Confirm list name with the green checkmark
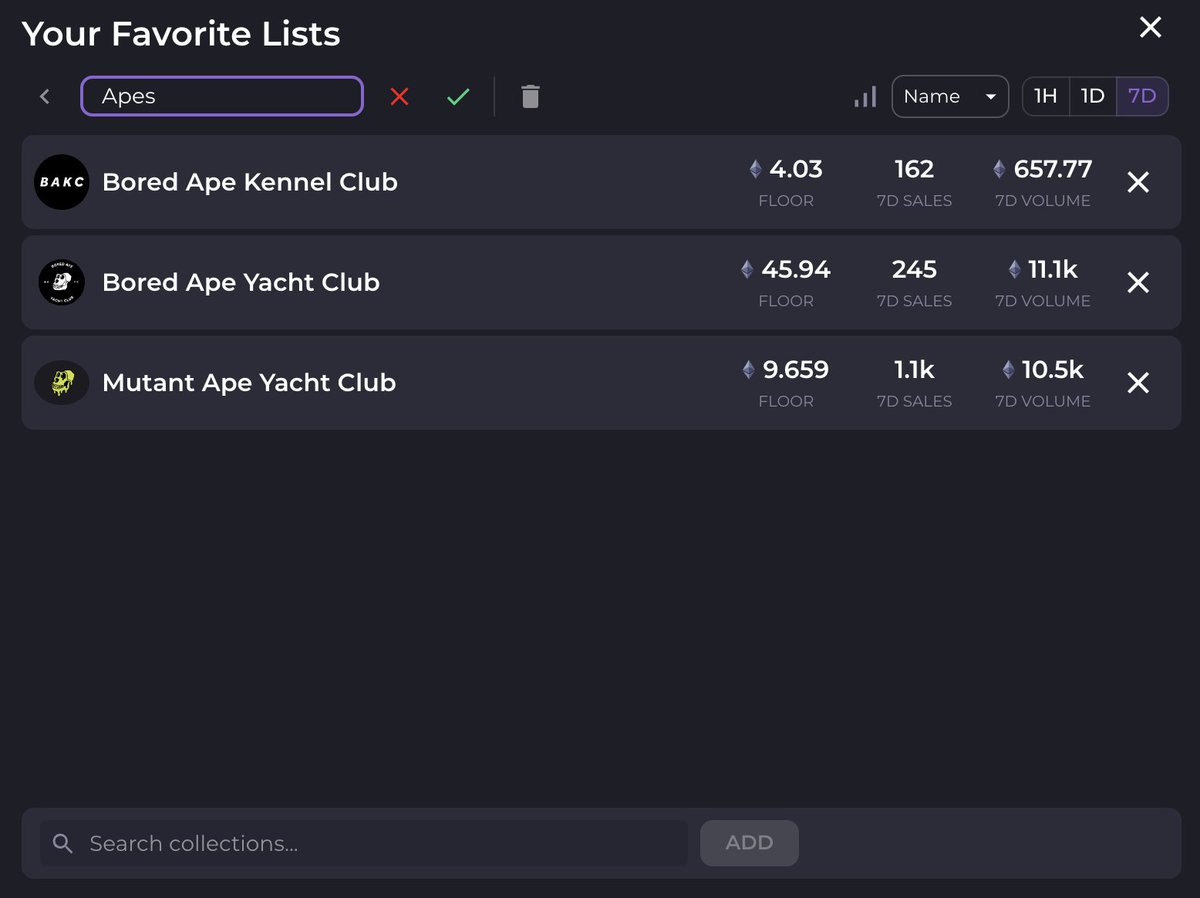Screen dimensions: 1200x898 point(458,96)
